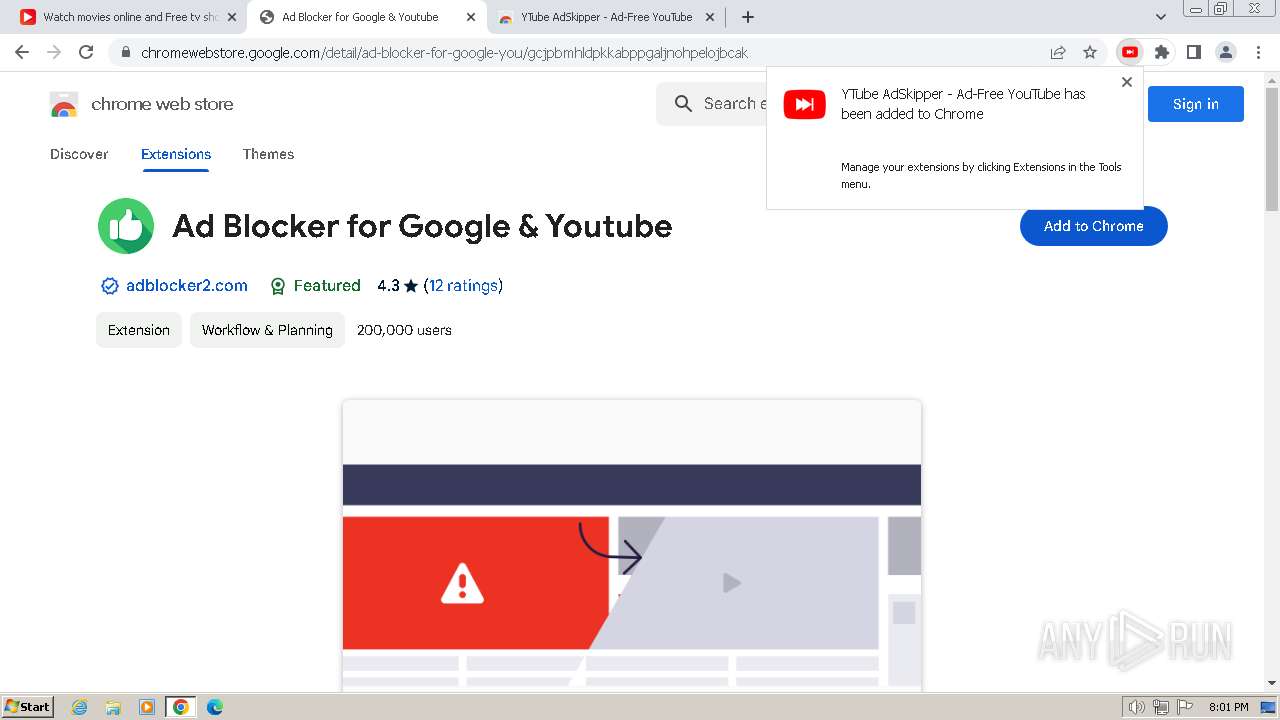Click the 200,000 users text
The width and height of the screenshot is (1280, 720).
tap(404, 330)
